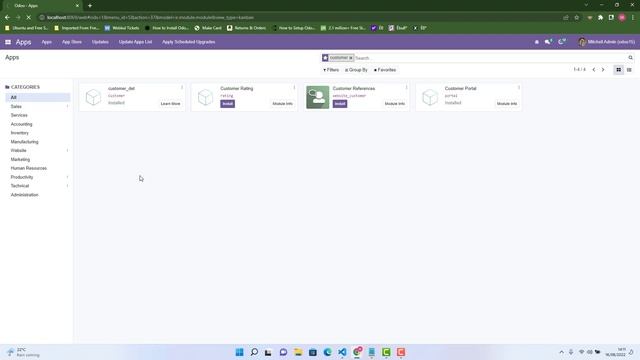Viewport: 640px width, 360px height.
Task: Click the customer_det cube icon
Action: (93, 97)
